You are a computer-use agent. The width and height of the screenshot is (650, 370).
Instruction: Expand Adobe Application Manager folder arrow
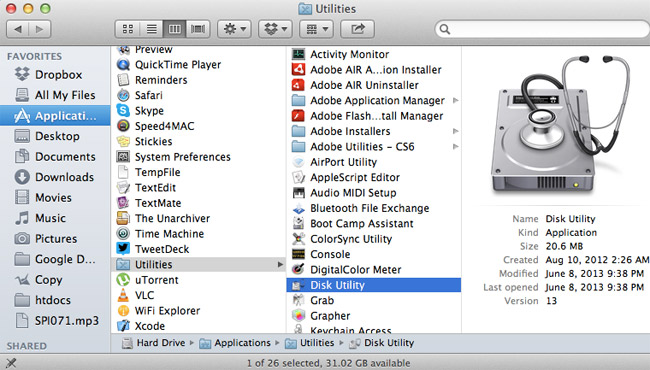456,100
